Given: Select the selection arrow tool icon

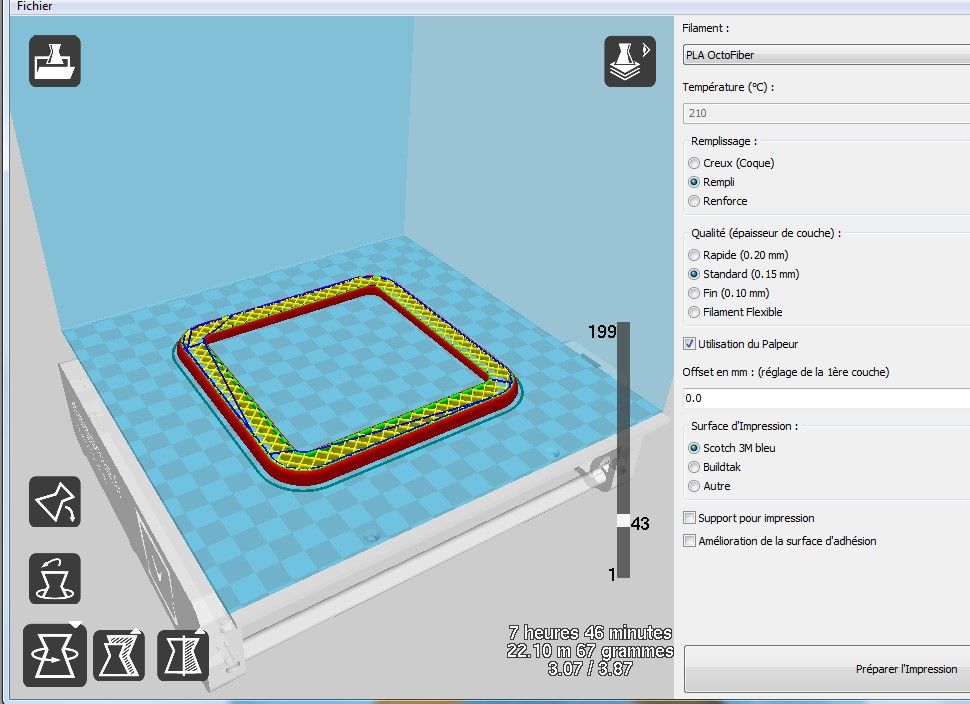Looking at the screenshot, I should [54, 502].
